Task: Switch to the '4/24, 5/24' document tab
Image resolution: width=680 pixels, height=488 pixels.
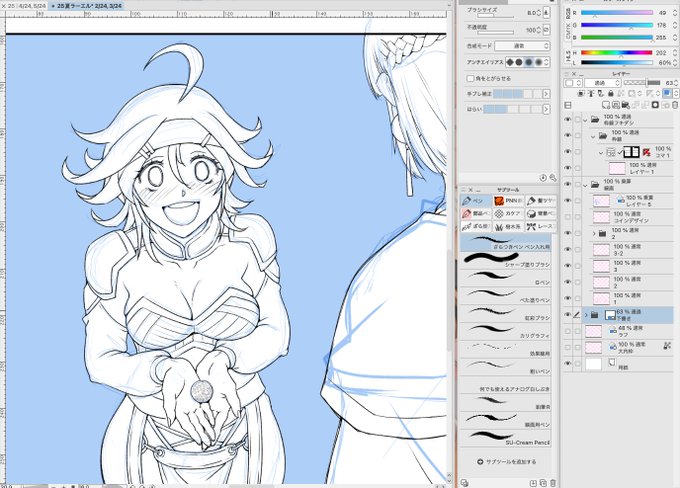Action: [25, 6]
